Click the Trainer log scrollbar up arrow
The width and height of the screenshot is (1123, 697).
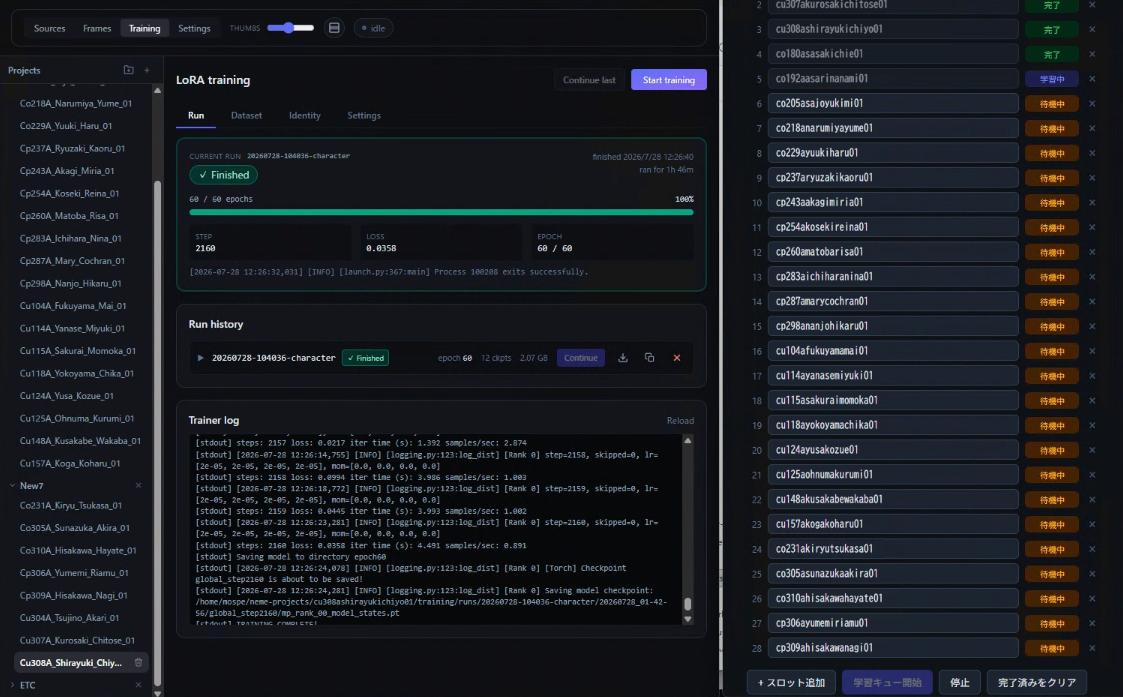pyautogui.click(x=688, y=441)
